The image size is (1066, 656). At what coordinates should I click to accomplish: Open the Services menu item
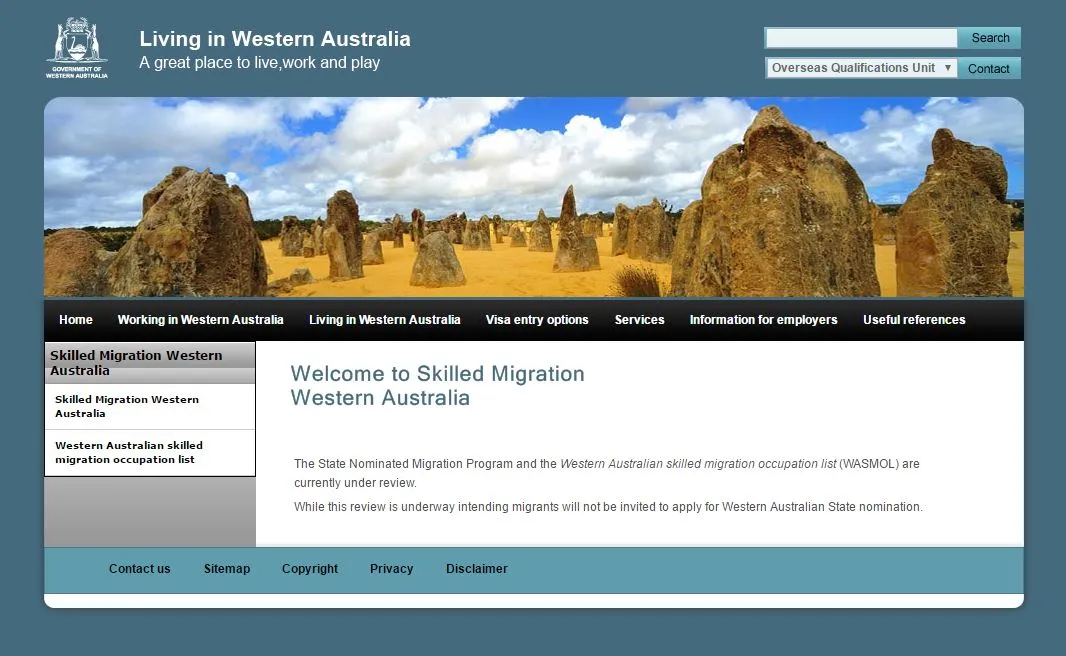point(640,320)
